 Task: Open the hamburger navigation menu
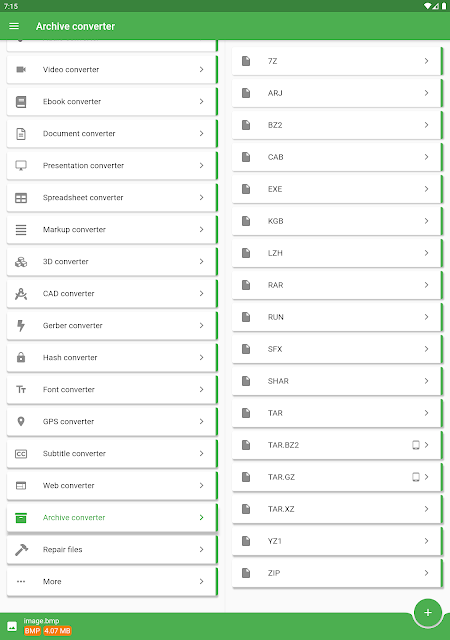(14, 26)
